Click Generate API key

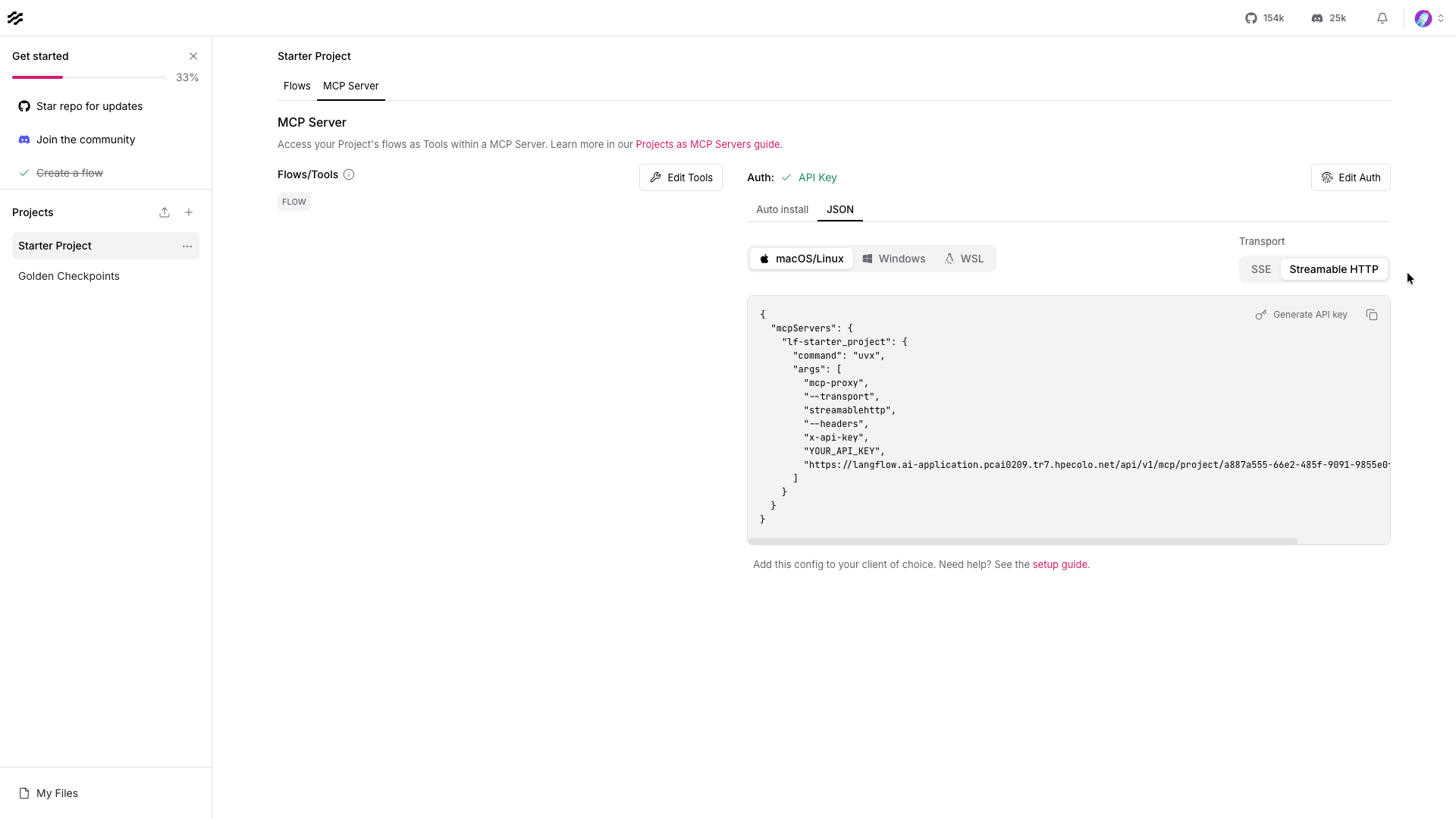coord(1301,315)
